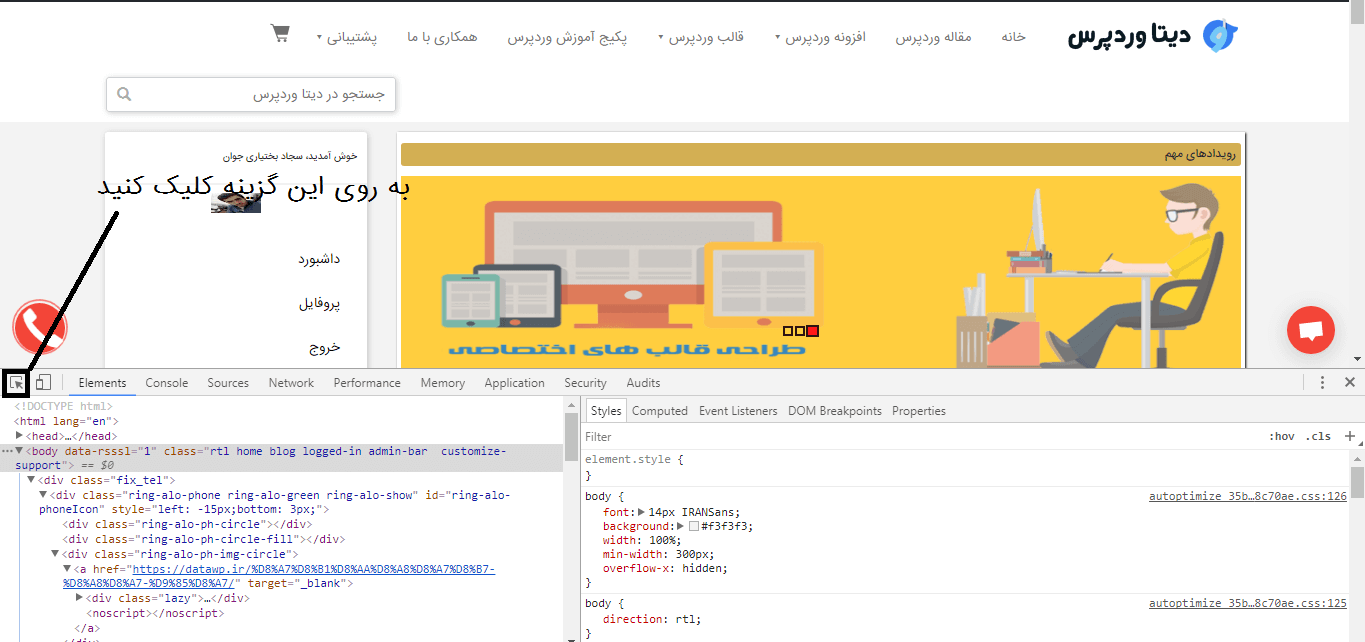Image resolution: width=1365 pixels, height=642 pixels.
Task: Open the autoptimize css:126 source link
Action: 1247,496
